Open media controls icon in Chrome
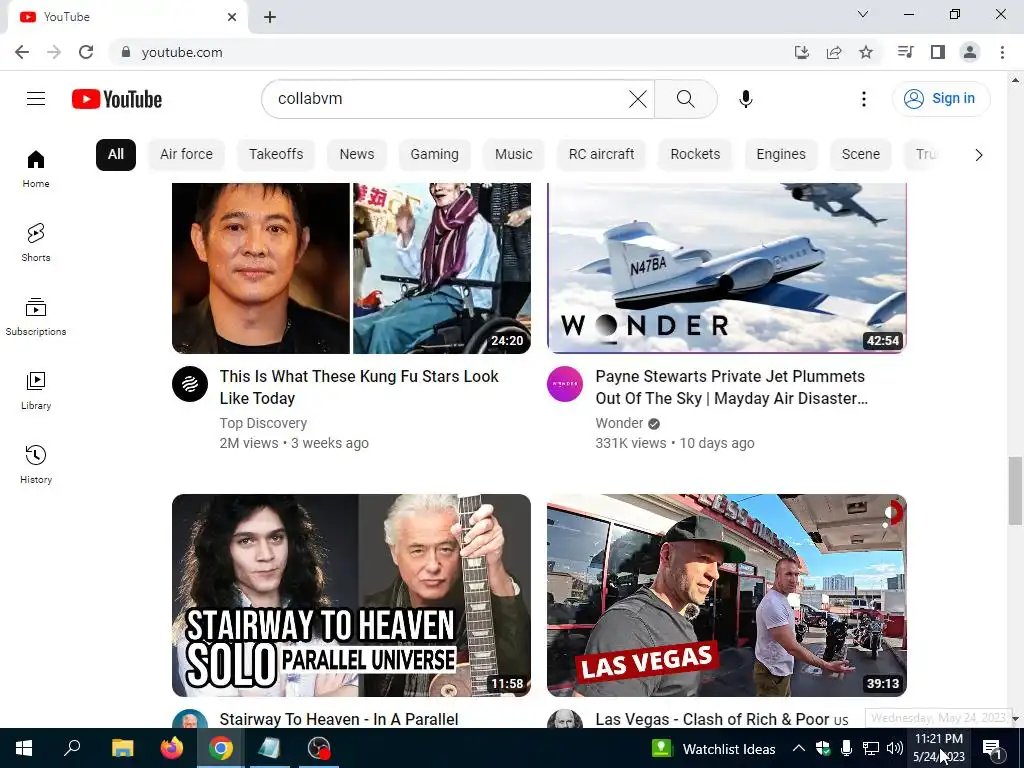Screen dimensions: 1024x768 tap(905, 52)
